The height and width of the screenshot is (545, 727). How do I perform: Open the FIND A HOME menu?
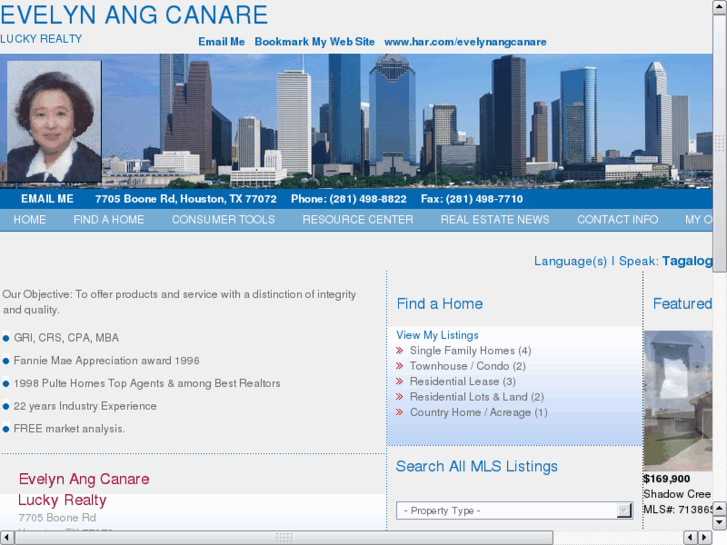108,219
